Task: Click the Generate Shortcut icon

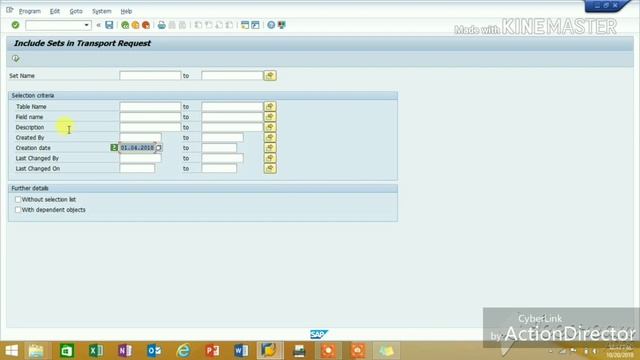Action: point(256,25)
